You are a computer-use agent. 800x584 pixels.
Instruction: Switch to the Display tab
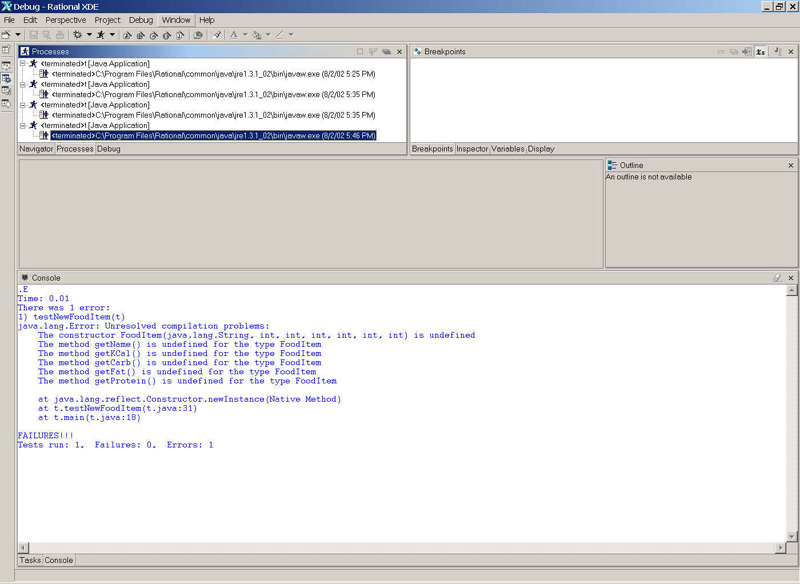click(x=541, y=149)
